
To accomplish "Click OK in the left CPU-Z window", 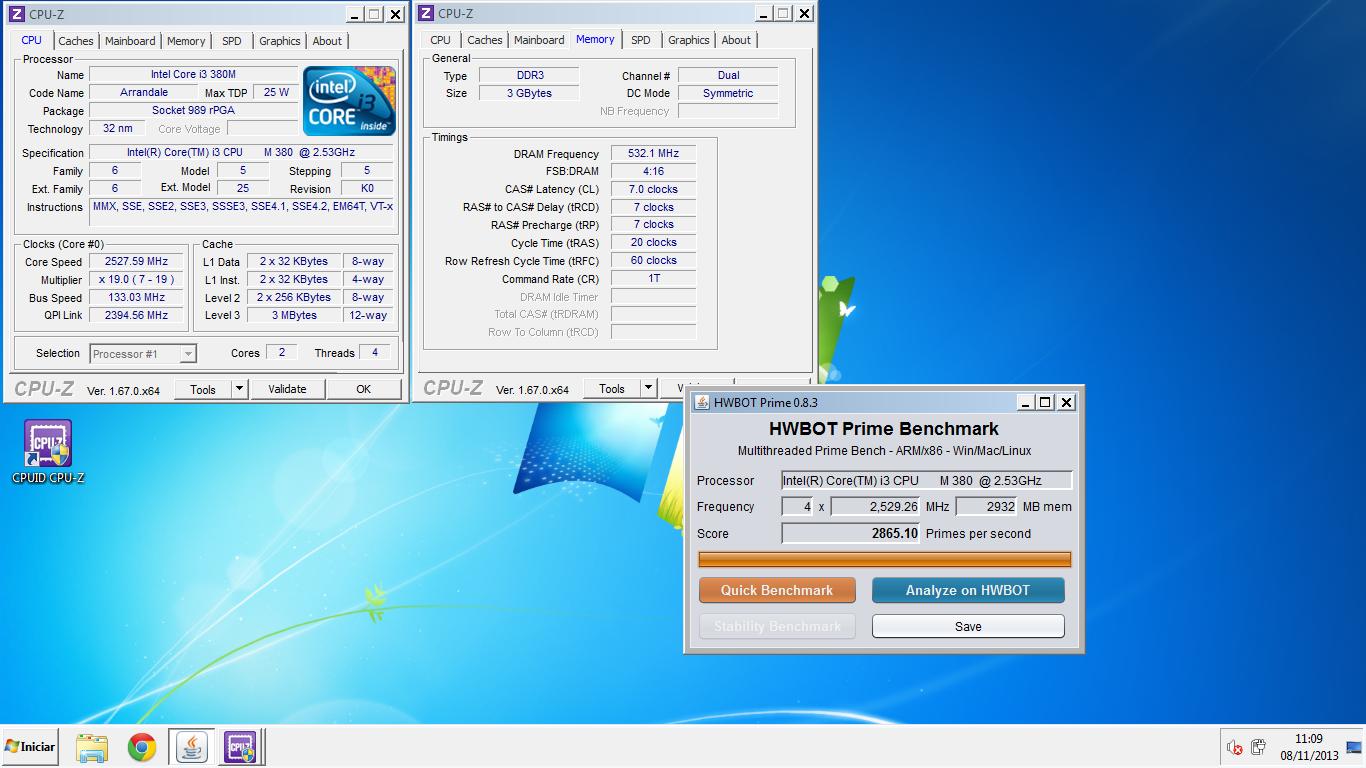I will (x=364, y=389).
